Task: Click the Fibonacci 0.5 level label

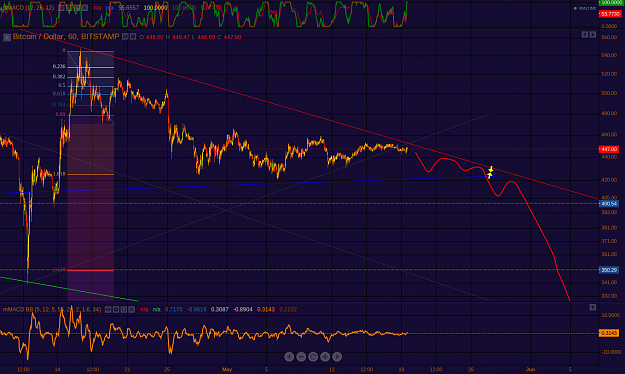Action: pyautogui.click(x=62, y=85)
